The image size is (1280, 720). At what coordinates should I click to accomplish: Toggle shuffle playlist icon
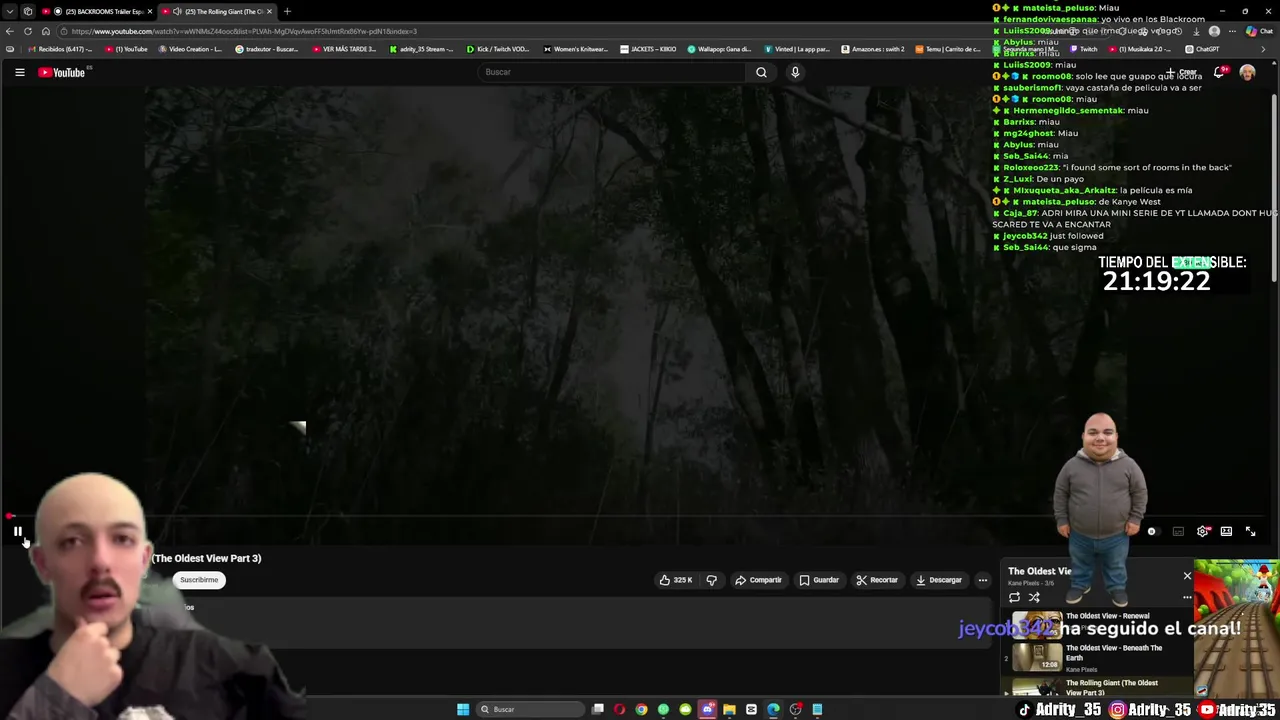click(x=1034, y=597)
